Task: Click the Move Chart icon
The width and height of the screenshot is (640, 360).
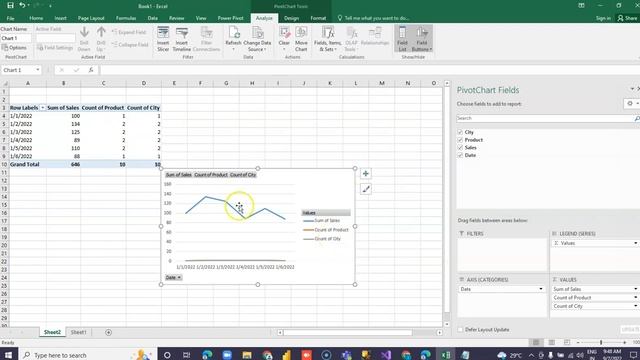Action: tap(301, 39)
